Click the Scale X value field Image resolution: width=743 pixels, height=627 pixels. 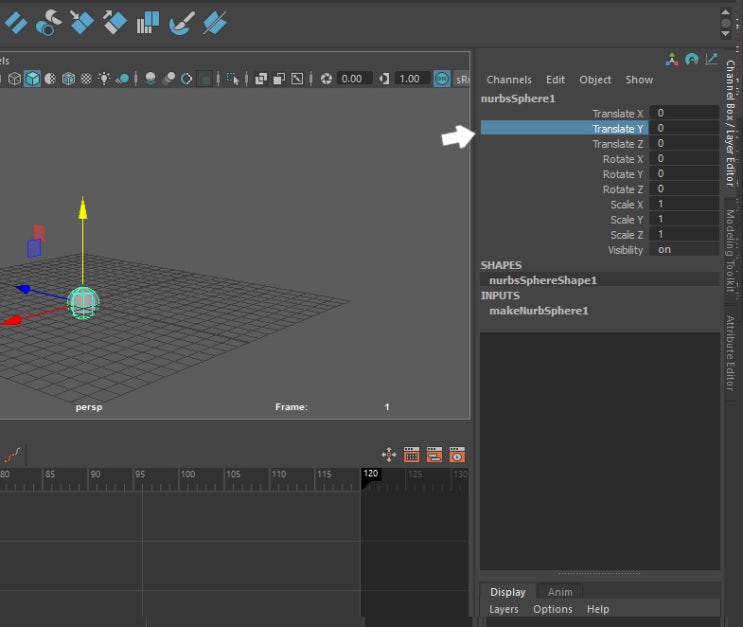684,204
